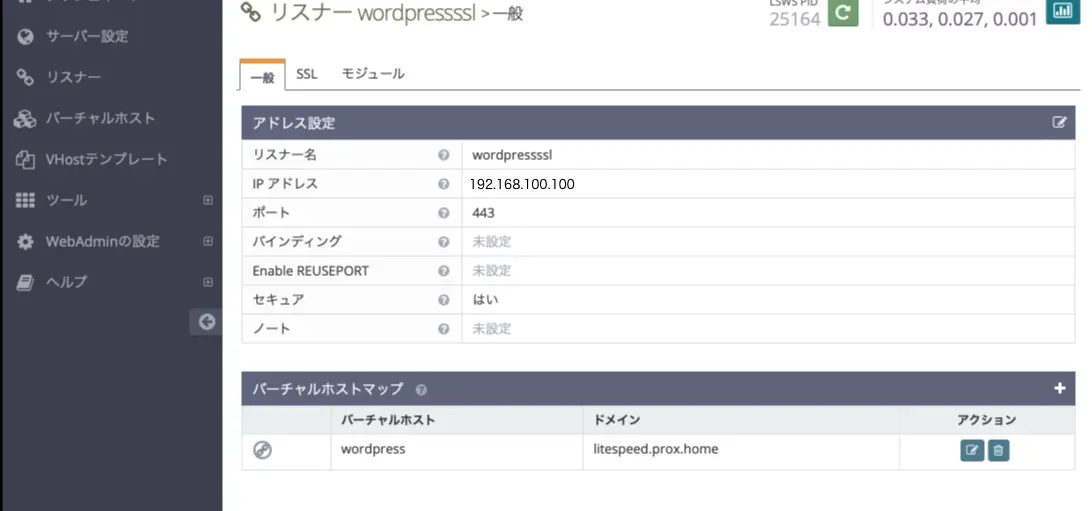The height and width of the screenshot is (511, 1092).
Task: Click the globe icon beside サーバー設定
Action: click(x=25, y=36)
